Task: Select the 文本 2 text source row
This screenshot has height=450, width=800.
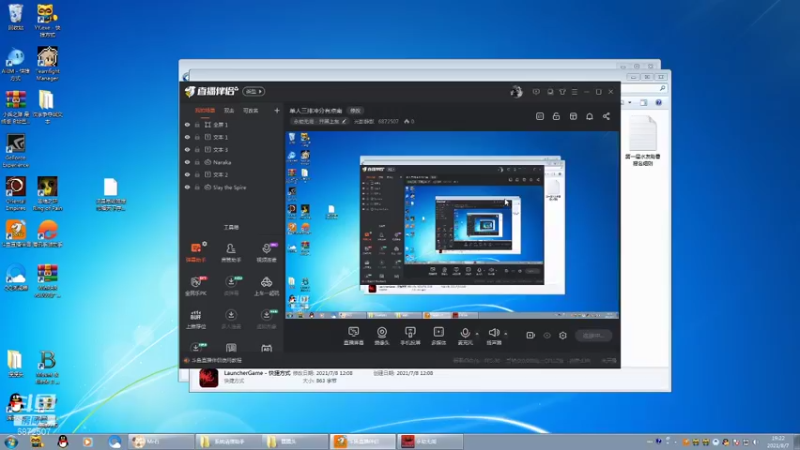Action: pyautogui.click(x=233, y=174)
